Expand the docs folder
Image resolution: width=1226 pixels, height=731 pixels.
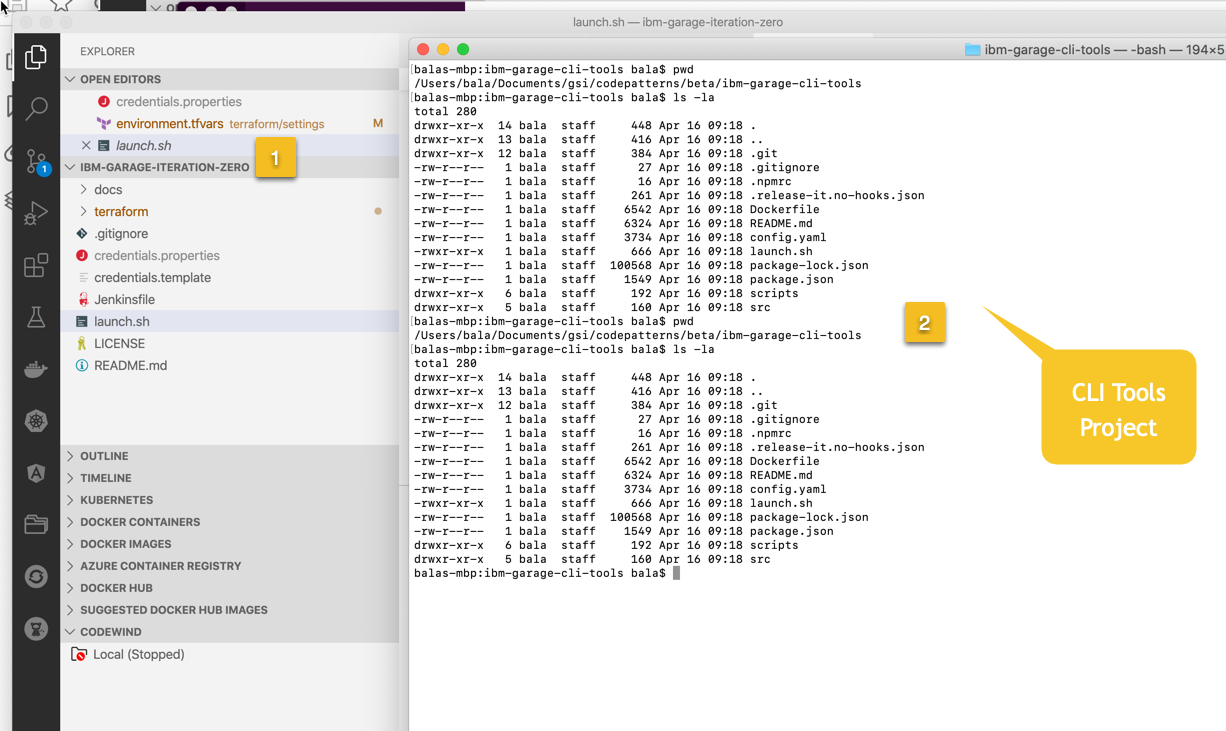(84, 190)
